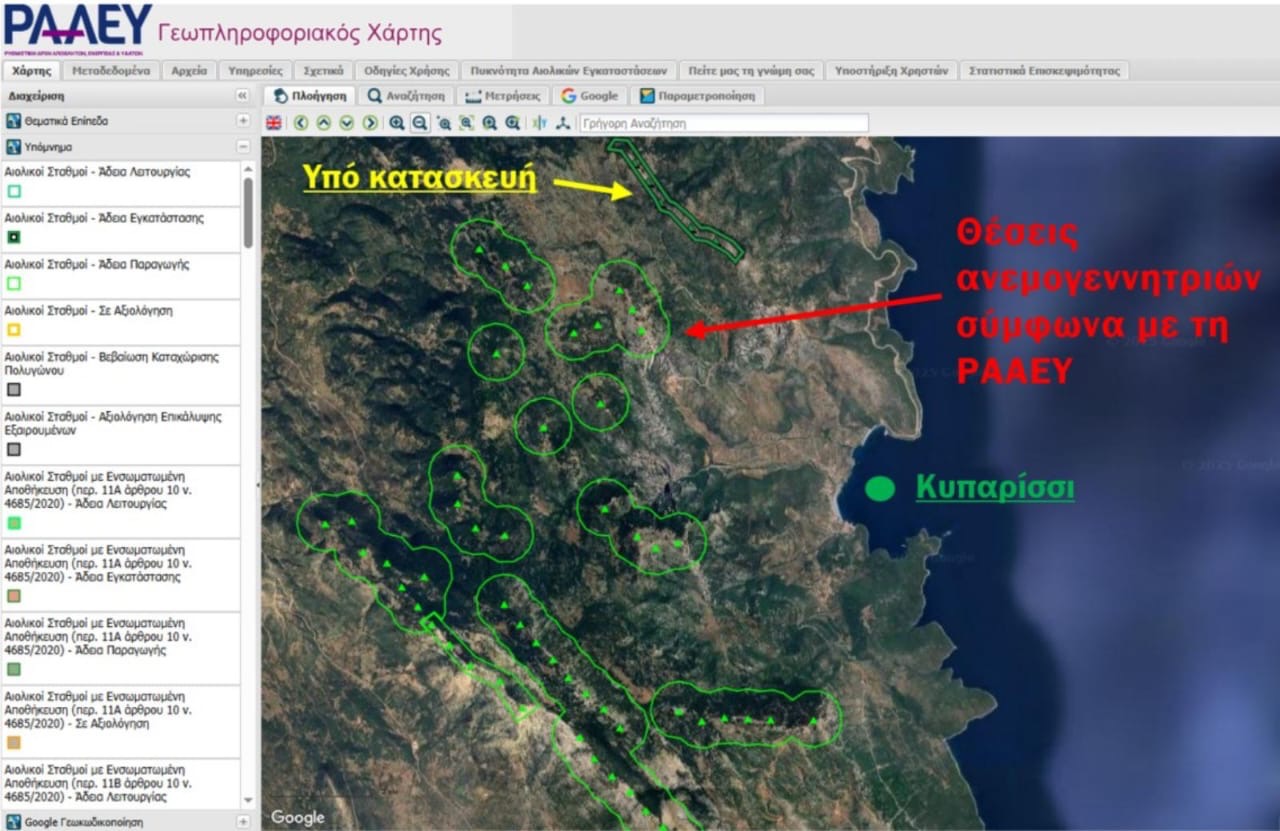Pan map up with the up arrow
The height and width of the screenshot is (831, 1280).
coord(323,123)
